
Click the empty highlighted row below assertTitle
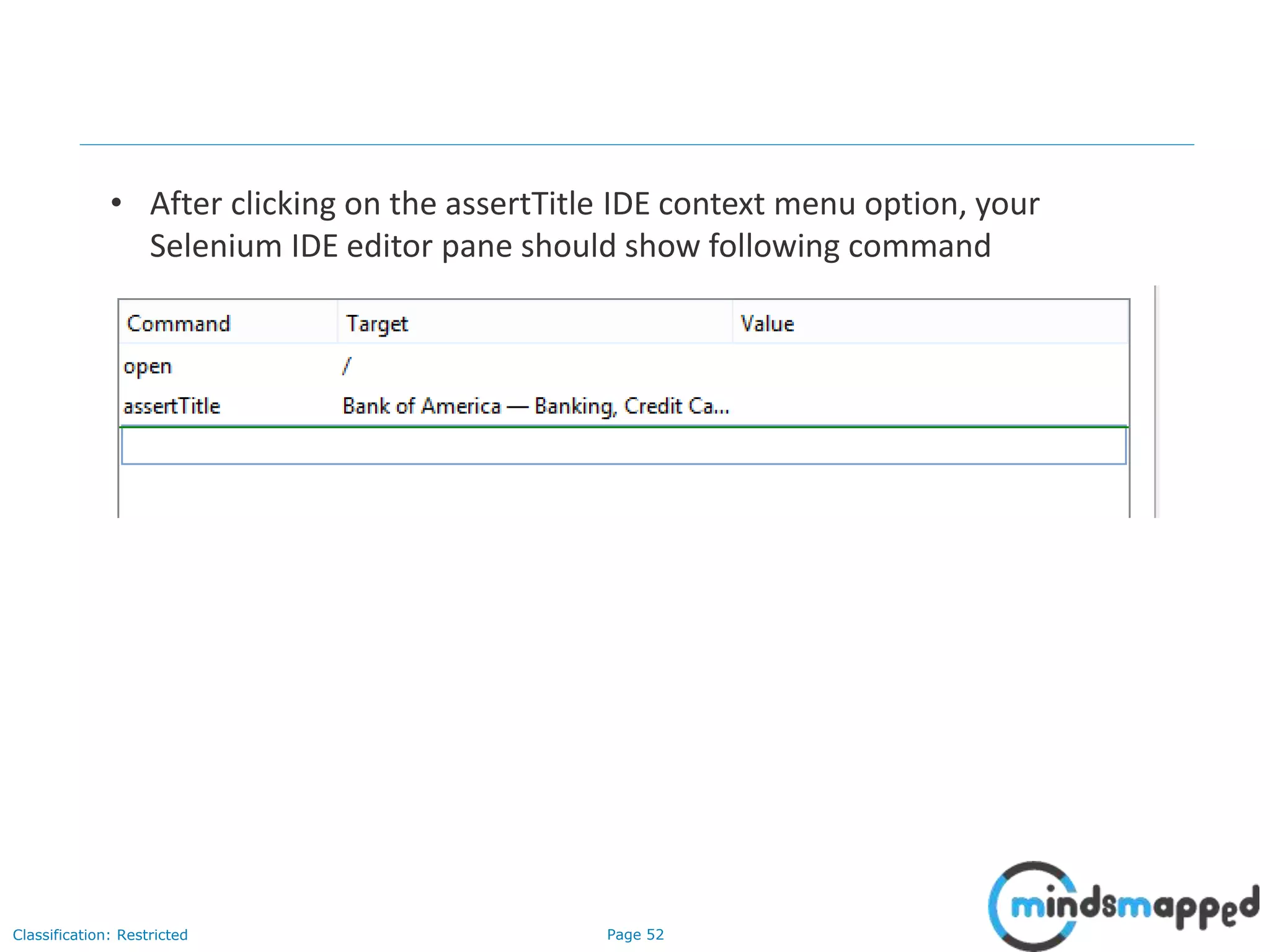[x=623, y=446]
